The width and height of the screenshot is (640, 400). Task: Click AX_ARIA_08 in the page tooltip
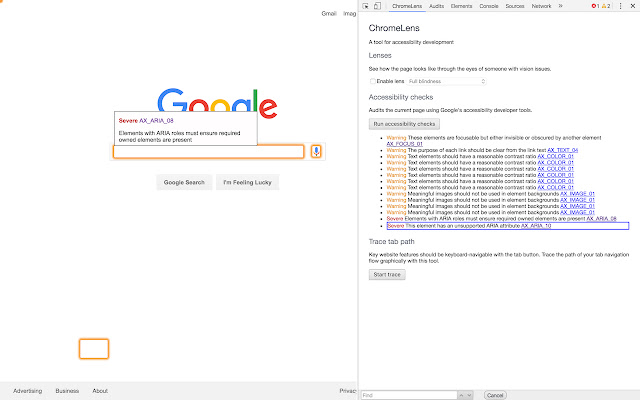tap(156, 120)
